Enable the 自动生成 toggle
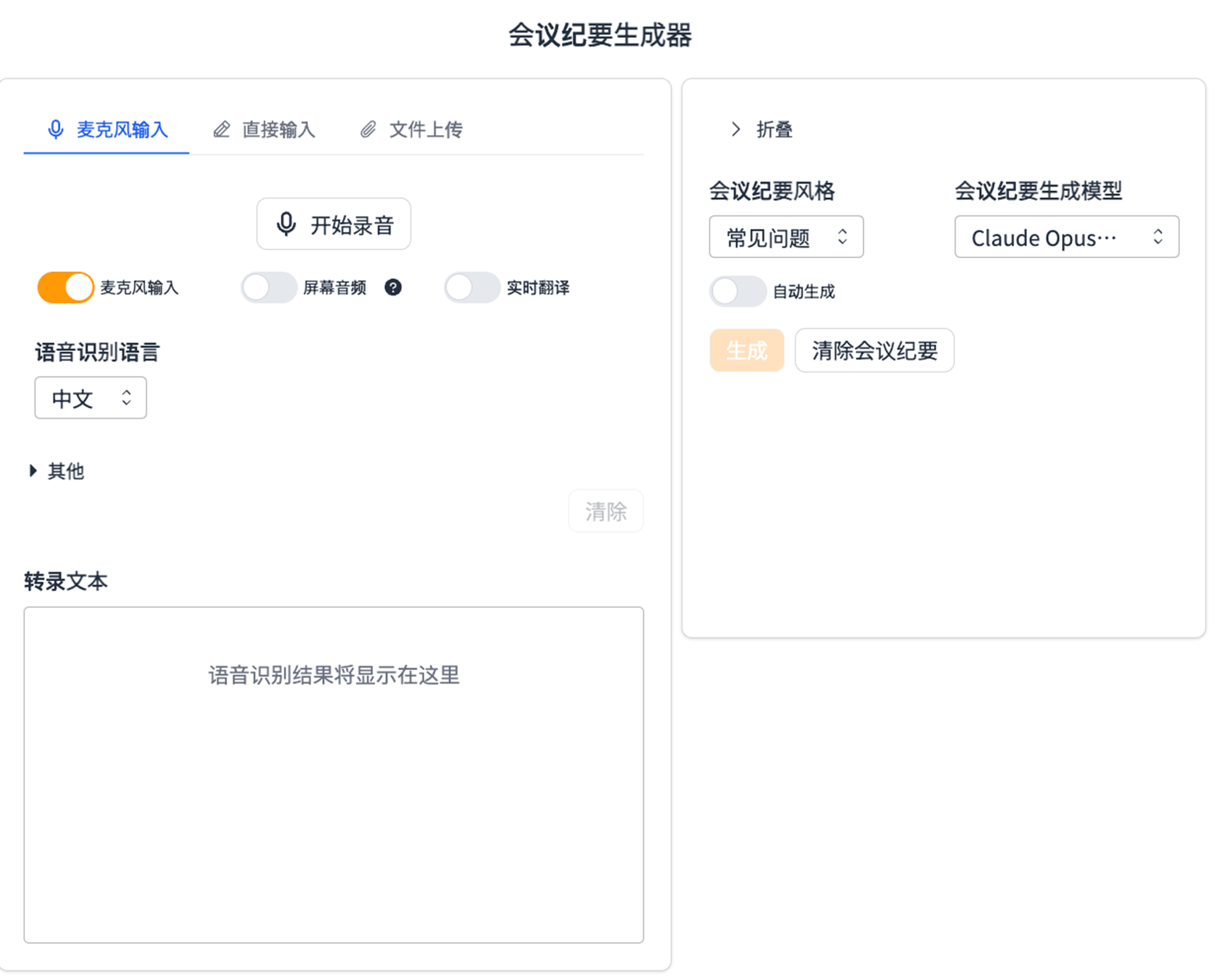 (738, 291)
